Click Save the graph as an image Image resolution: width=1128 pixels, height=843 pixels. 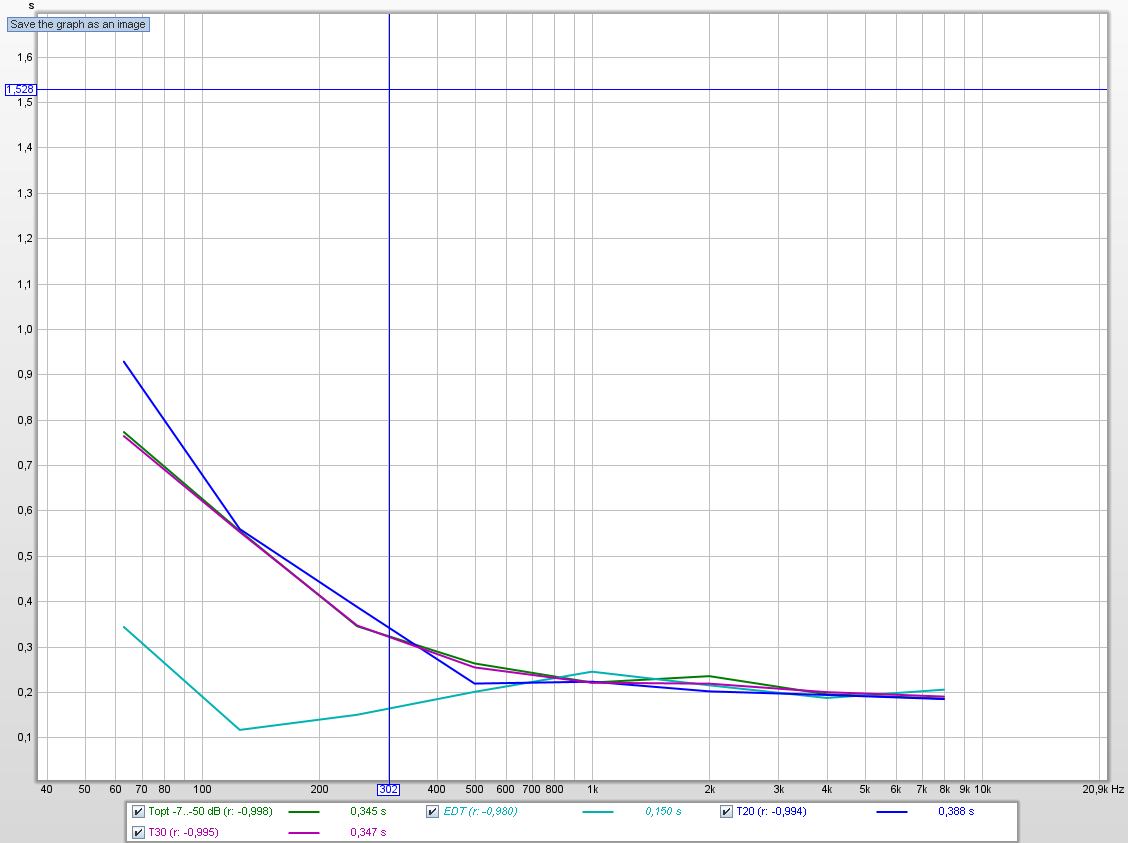[78, 24]
